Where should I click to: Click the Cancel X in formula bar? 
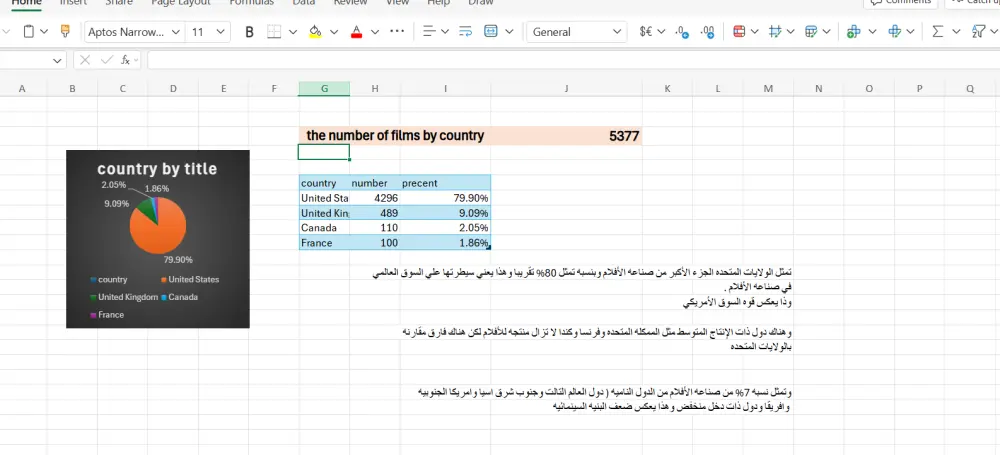85,60
